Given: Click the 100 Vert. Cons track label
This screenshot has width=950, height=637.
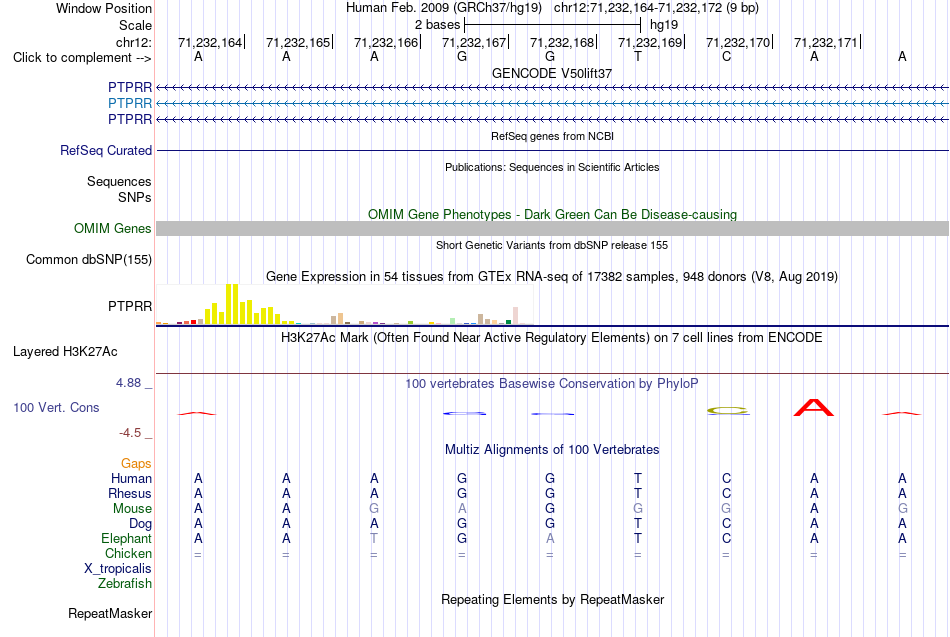Looking at the screenshot, I should tap(56, 407).
